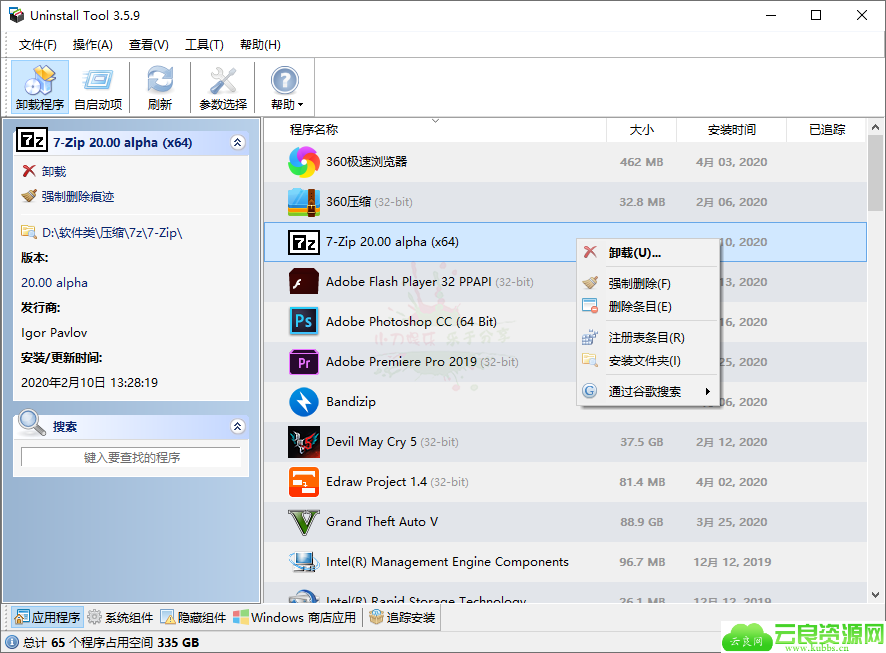Image resolution: width=886 pixels, height=653 pixels.
Task: Open the D:\软件类\压缩\7z\7-Zip\ path link
Action: point(112,232)
